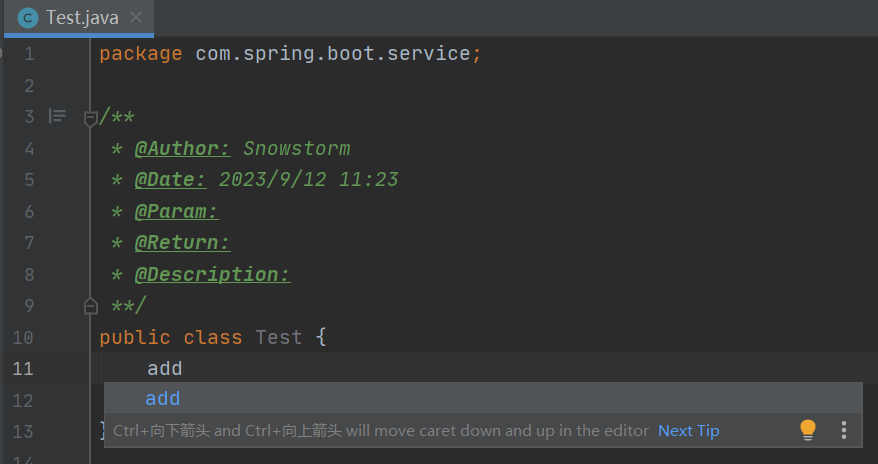This screenshot has width=878, height=464.
Task: Click the class name Test in the declaration
Action: click(x=279, y=337)
